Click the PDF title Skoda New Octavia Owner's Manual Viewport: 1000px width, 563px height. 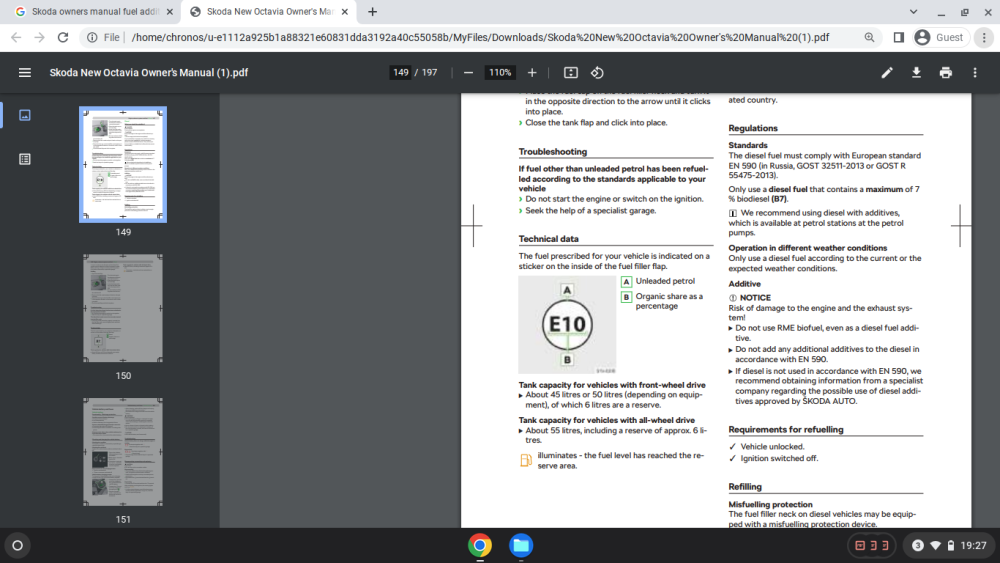[x=149, y=73]
